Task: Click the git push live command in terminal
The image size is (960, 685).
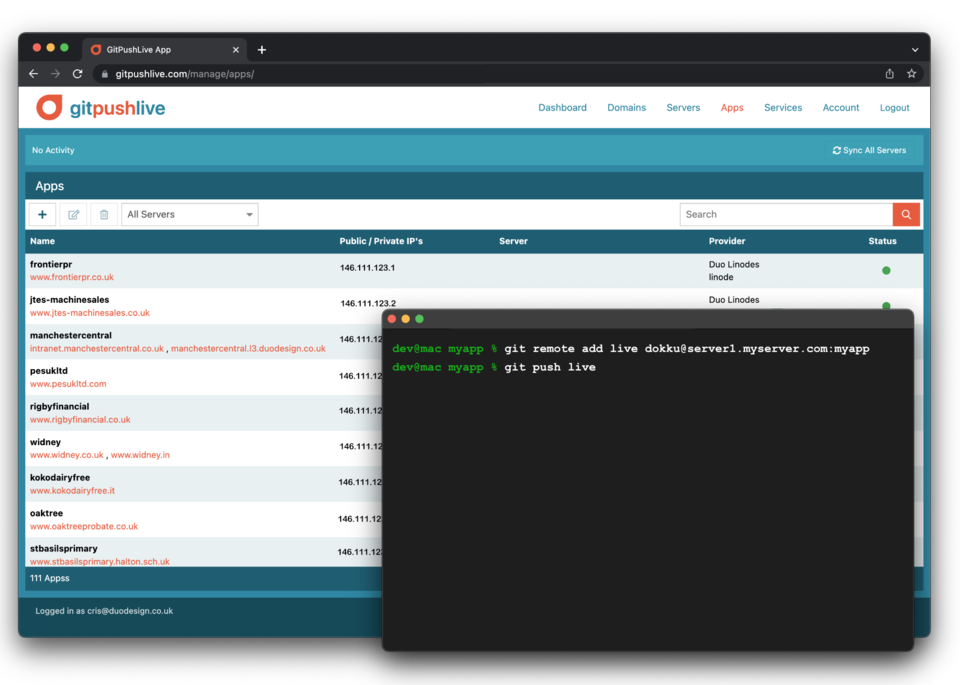Action: point(550,367)
